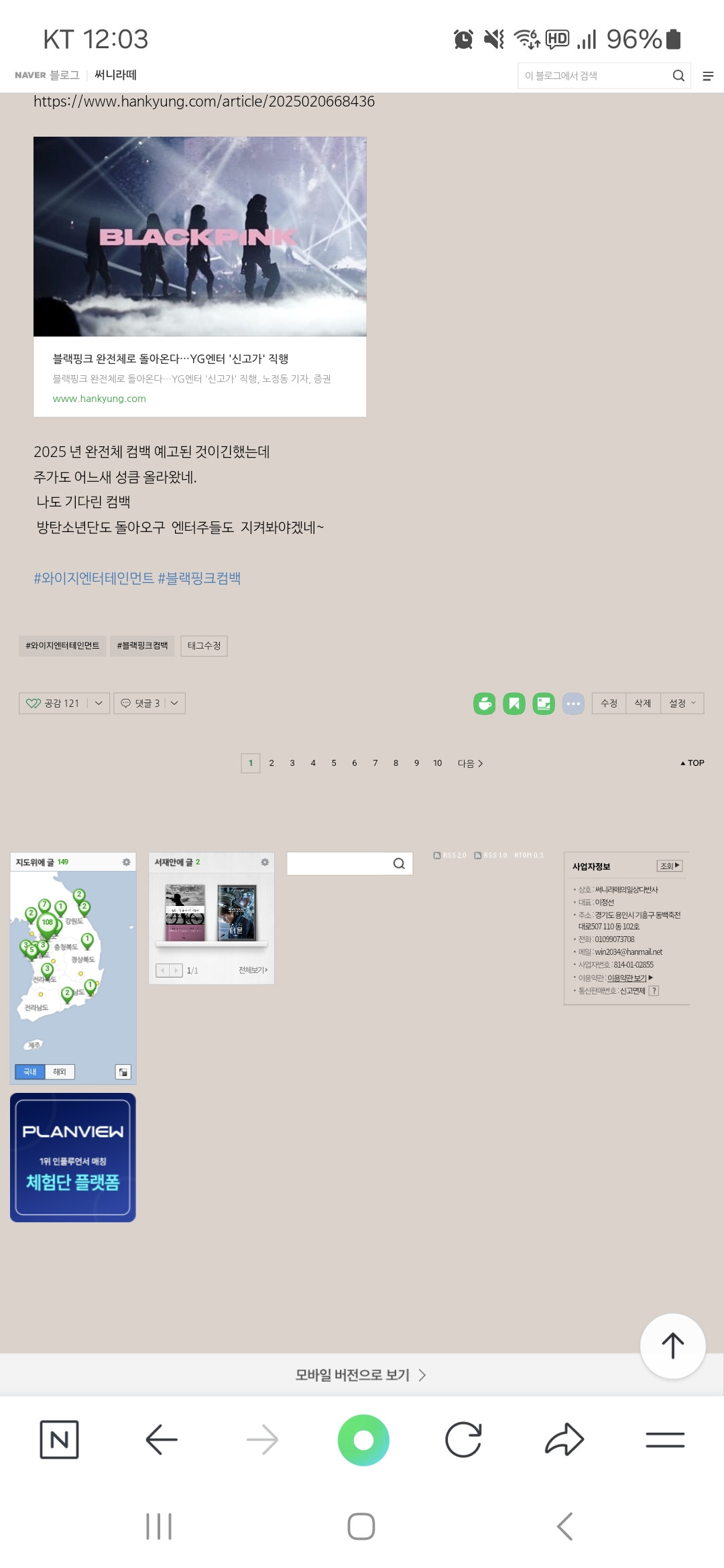Share post to Naver Cafe icon
Screen dimensions: 724x1568
(x=484, y=704)
